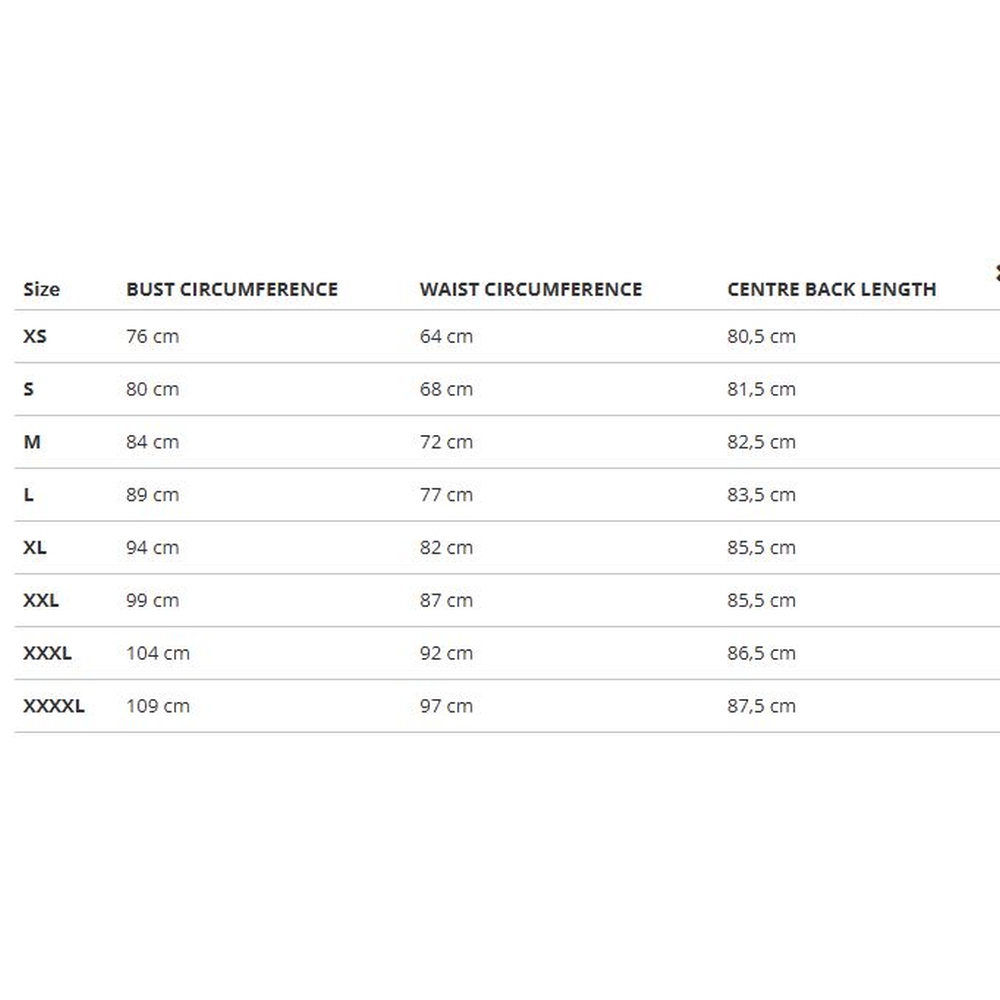1000x1000 pixels.
Task: Select the M size row label
Action: click(x=32, y=442)
